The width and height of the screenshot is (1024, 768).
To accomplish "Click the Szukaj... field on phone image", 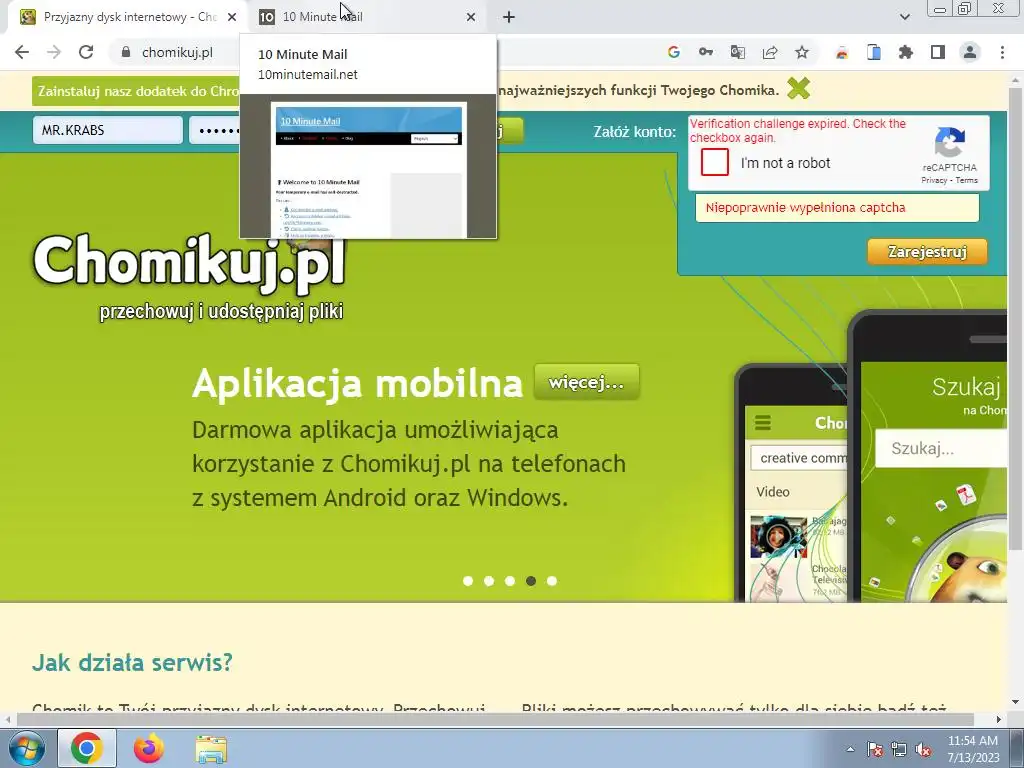I will 940,449.
